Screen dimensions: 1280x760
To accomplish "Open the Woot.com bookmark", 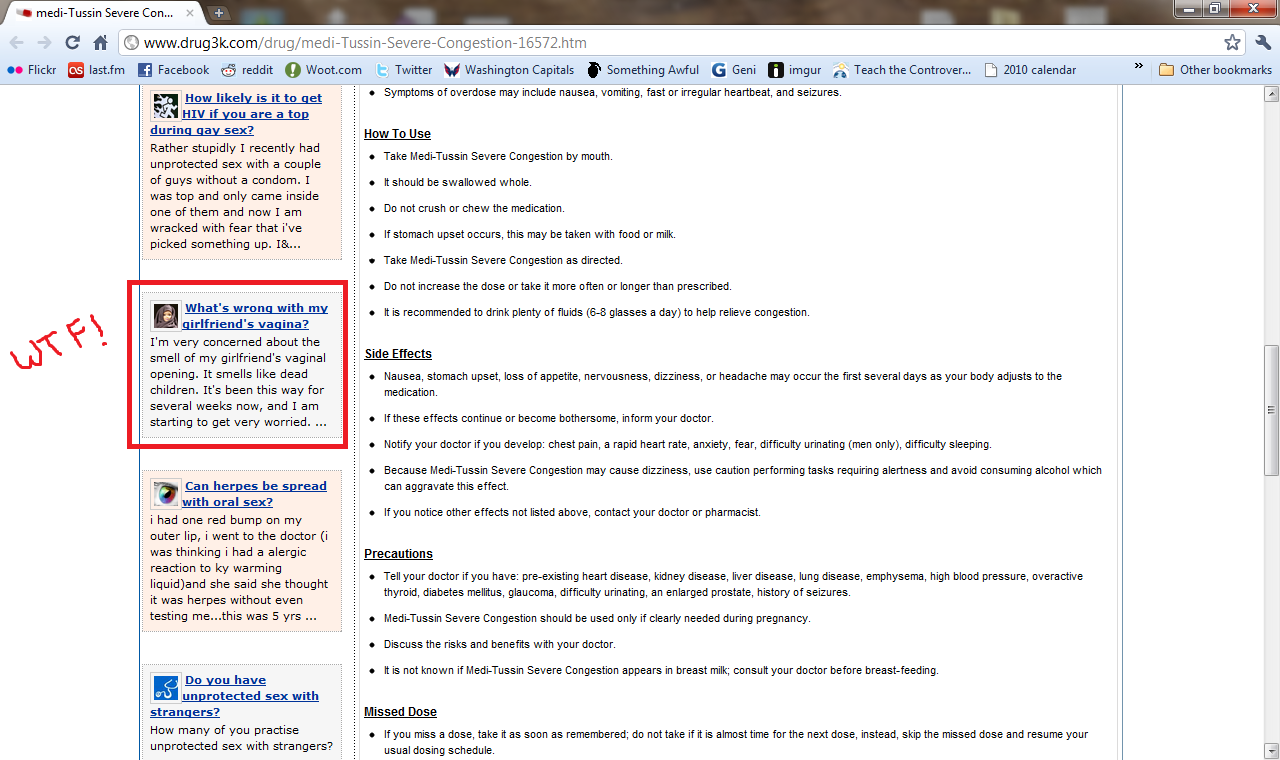I will click(323, 70).
